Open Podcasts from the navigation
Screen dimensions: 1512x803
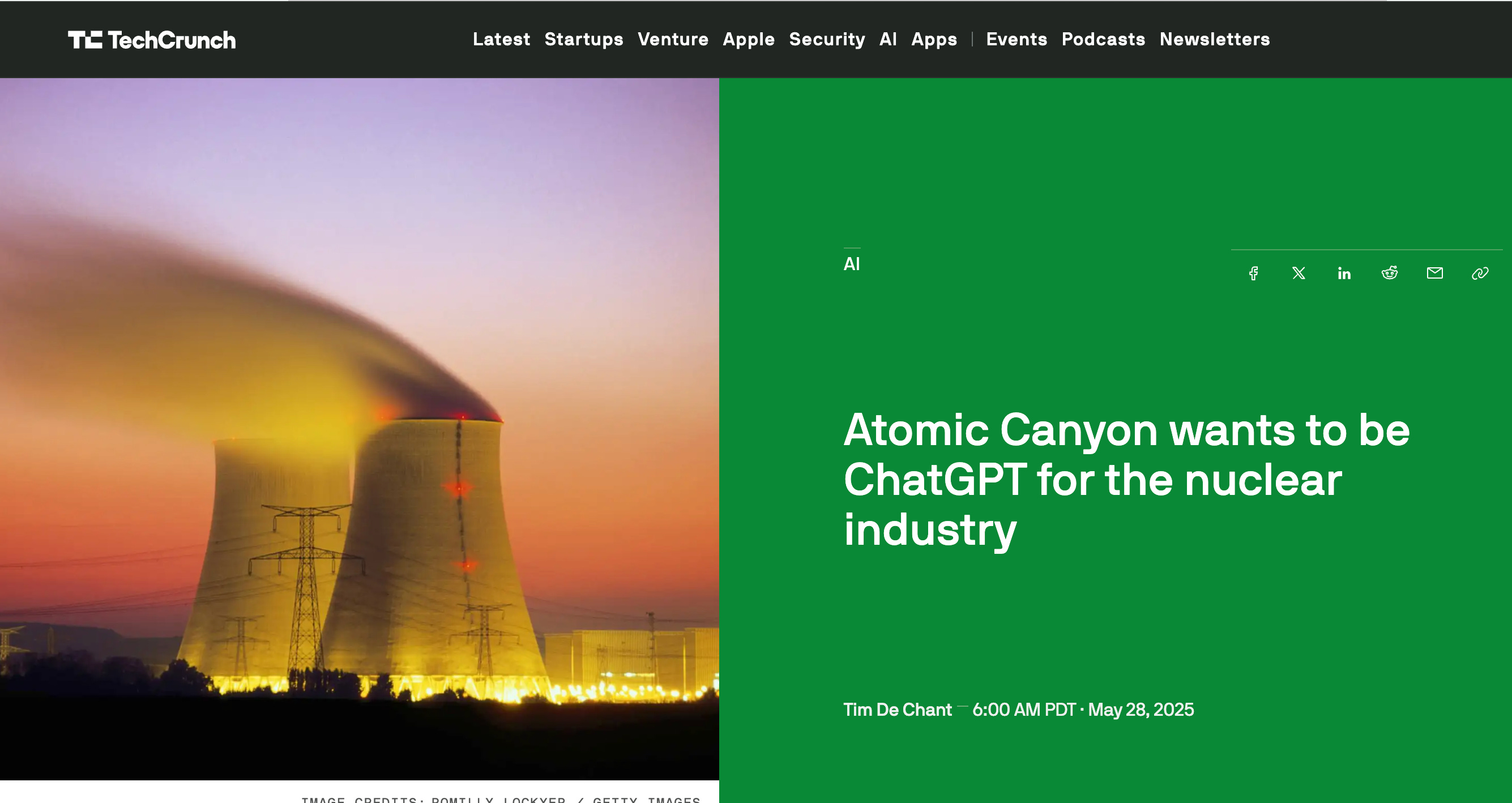(1103, 39)
